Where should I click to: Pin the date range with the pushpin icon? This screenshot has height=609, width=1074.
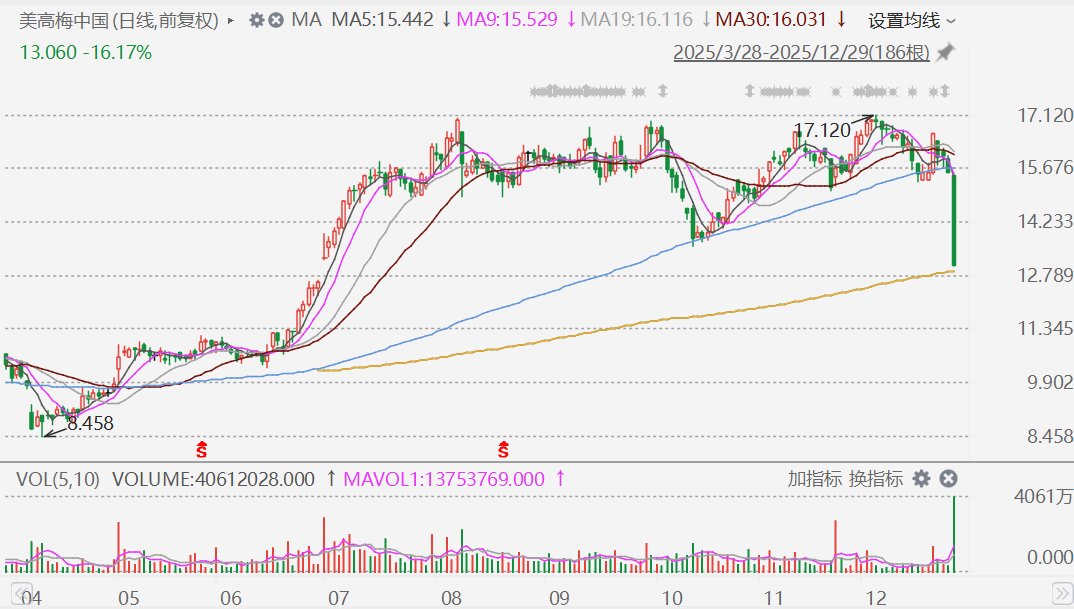click(945, 52)
